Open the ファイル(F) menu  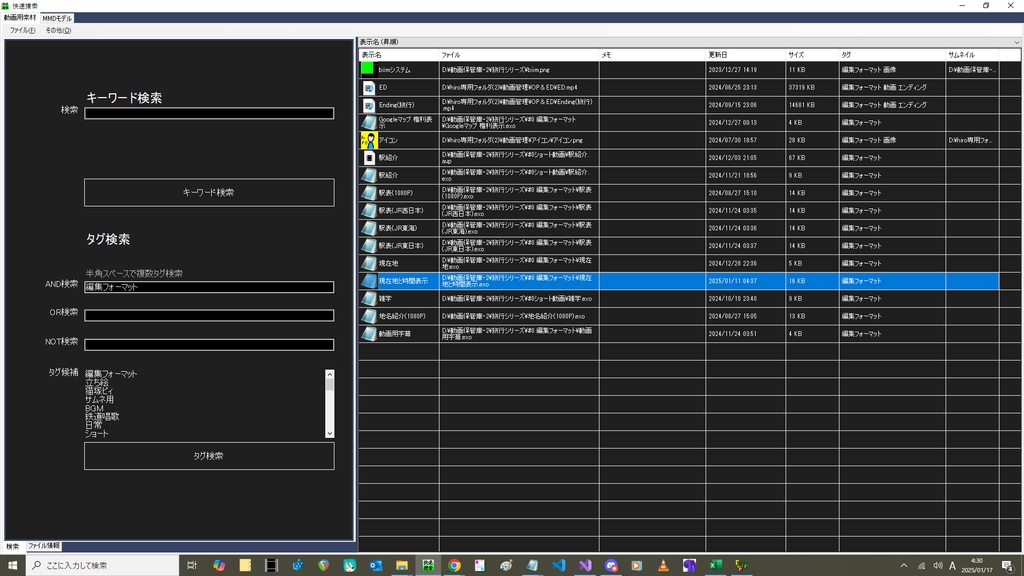pos(22,31)
